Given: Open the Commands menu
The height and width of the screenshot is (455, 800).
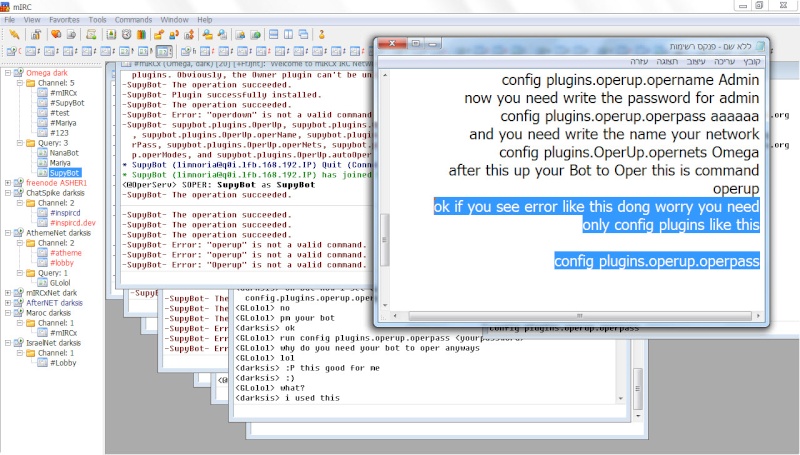Looking at the screenshot, I should pyautogui.click(x=133, y=20).
